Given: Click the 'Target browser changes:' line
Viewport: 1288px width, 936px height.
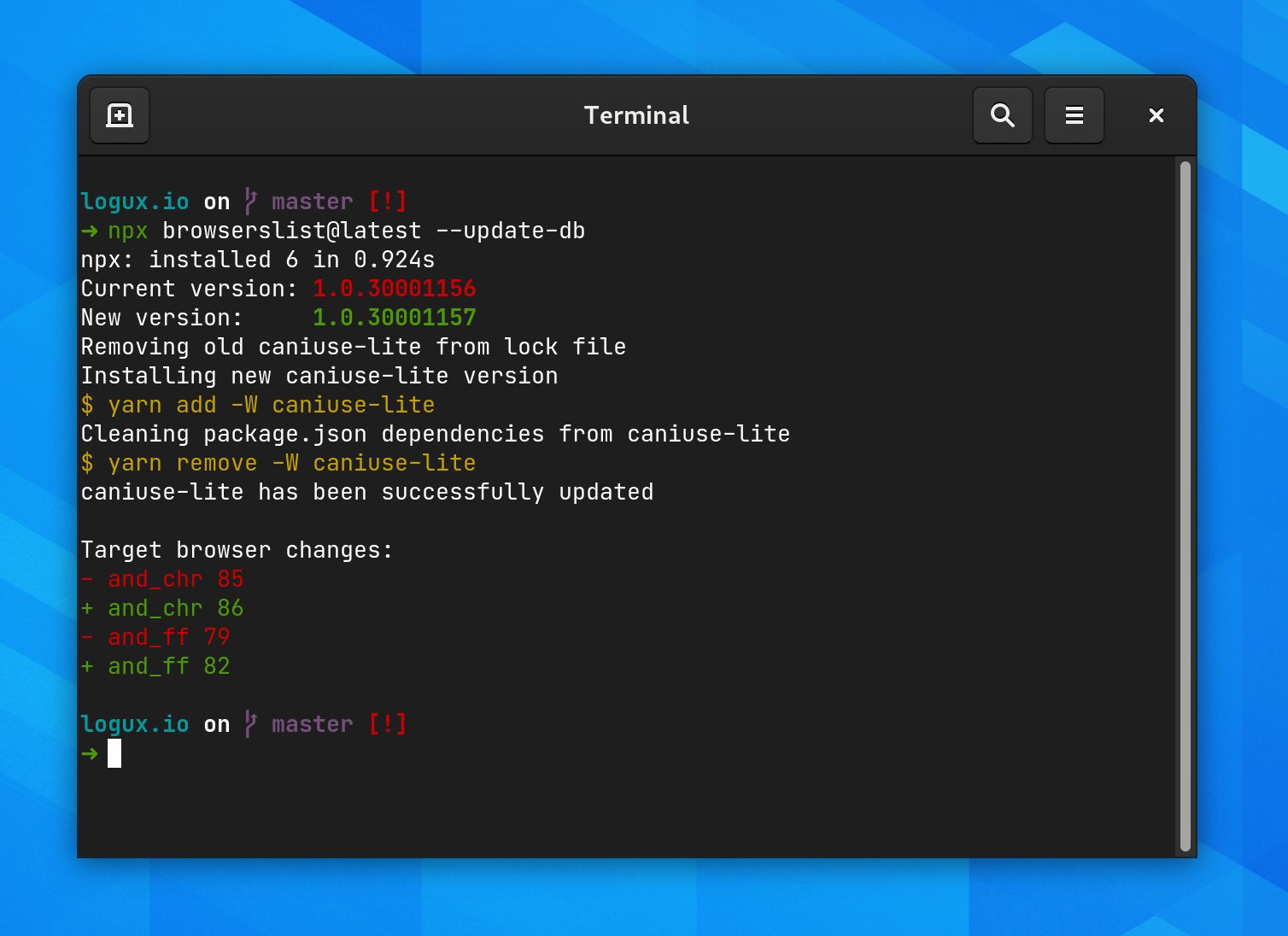Looking at the screenshot, I should click(x=237, y=550).
